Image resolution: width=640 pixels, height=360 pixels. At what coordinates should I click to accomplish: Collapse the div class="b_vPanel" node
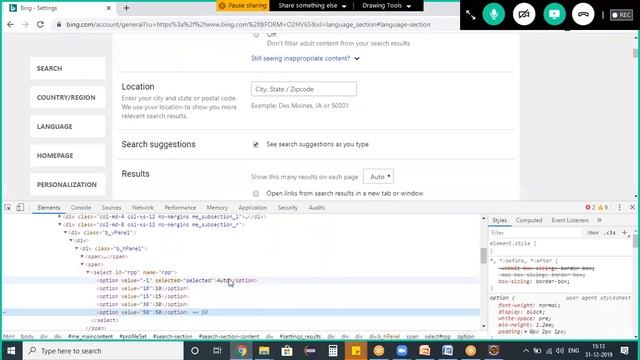coord(65,232)
